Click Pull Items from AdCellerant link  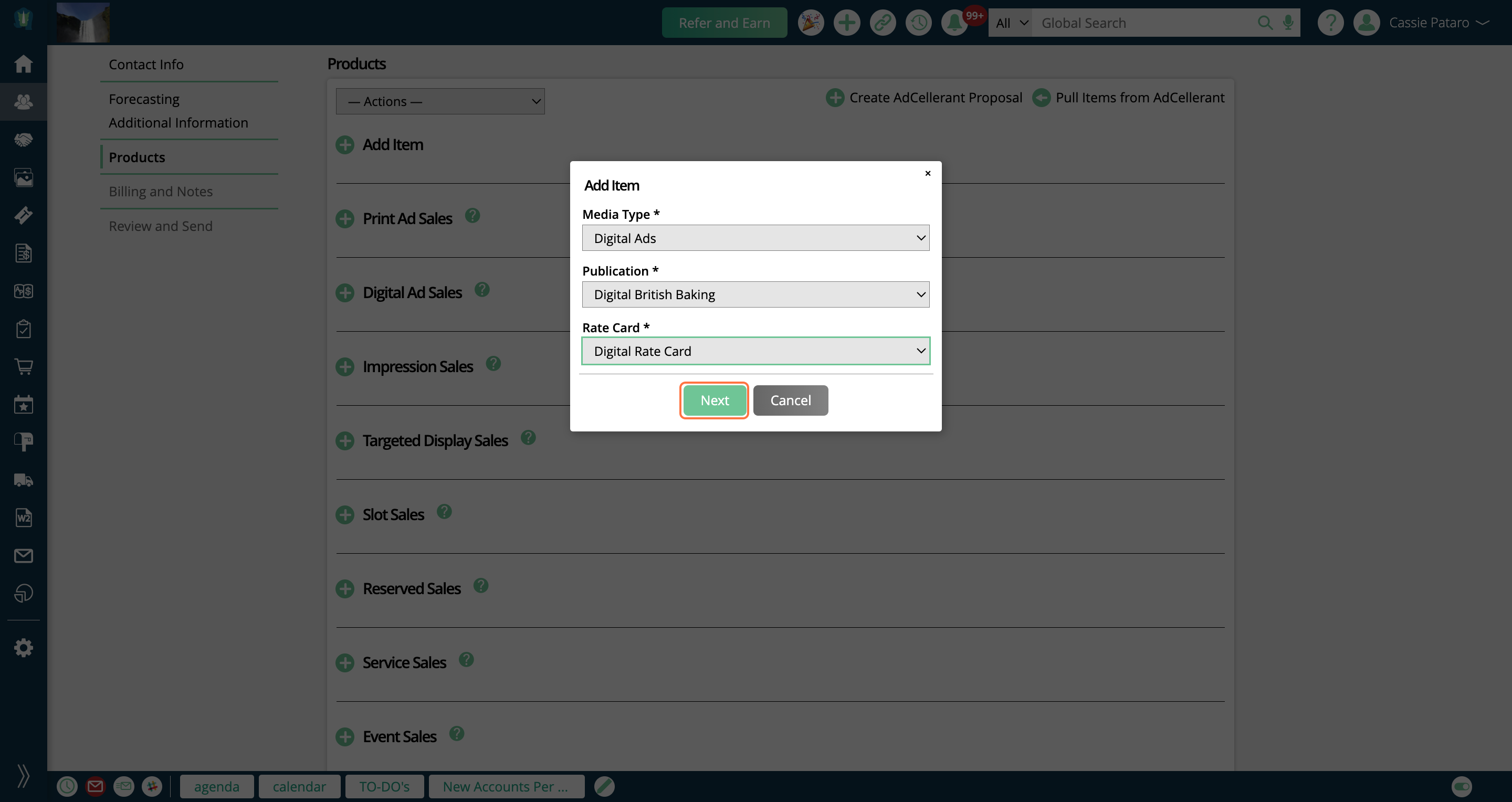[1128, 98]
